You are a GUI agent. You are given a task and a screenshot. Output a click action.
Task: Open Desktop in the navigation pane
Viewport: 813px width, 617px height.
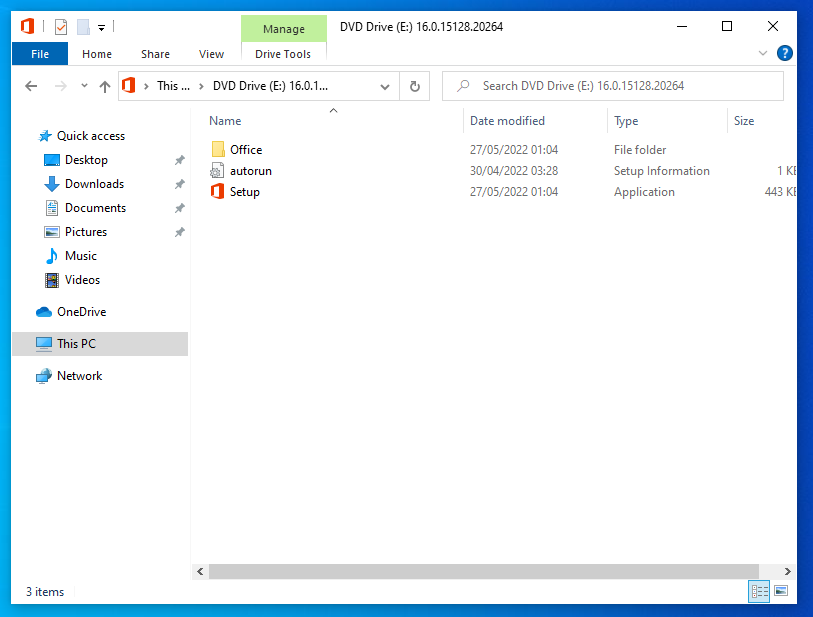(86, 160)
